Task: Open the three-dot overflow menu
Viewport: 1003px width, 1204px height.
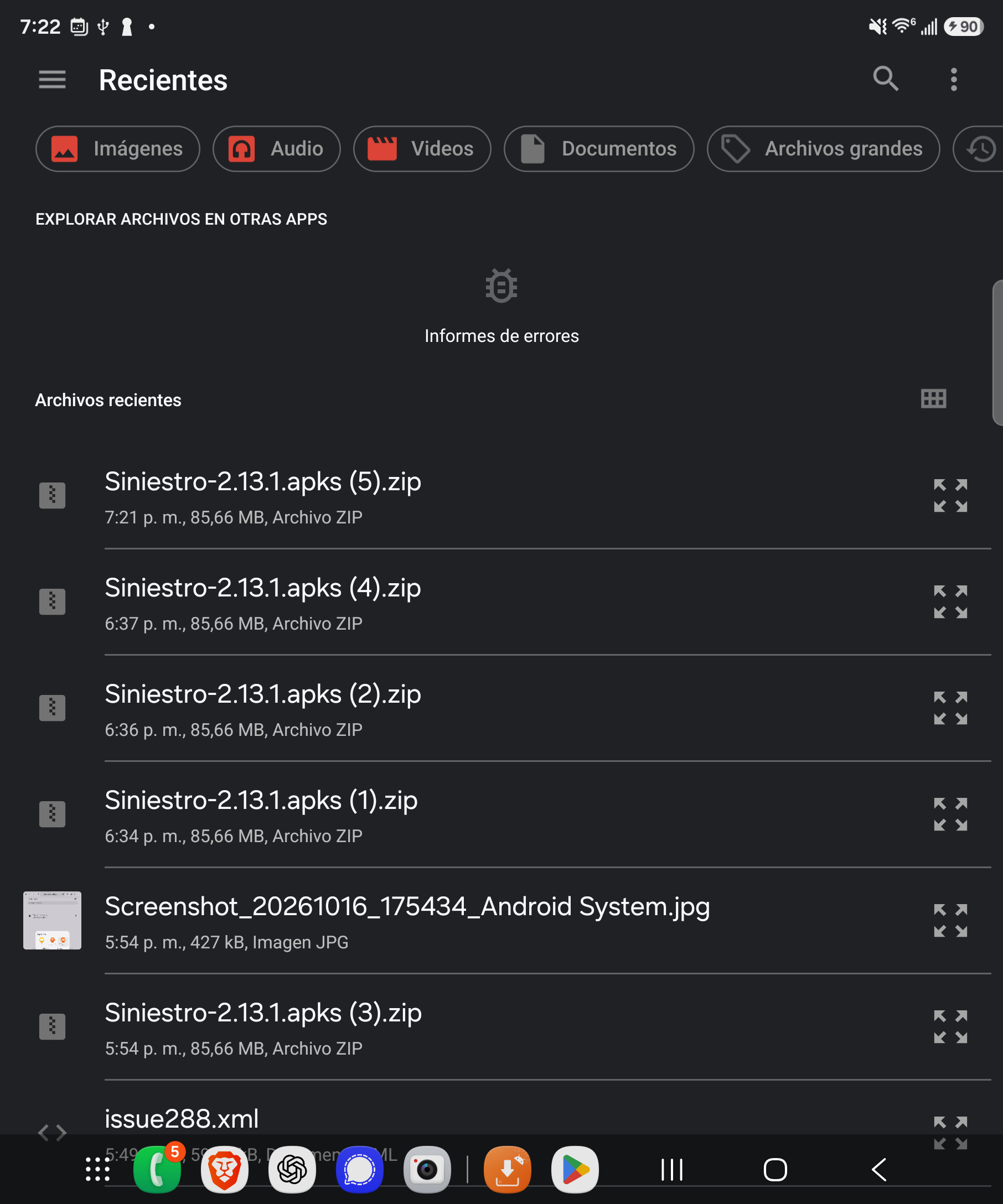Action: coord(954,80)
